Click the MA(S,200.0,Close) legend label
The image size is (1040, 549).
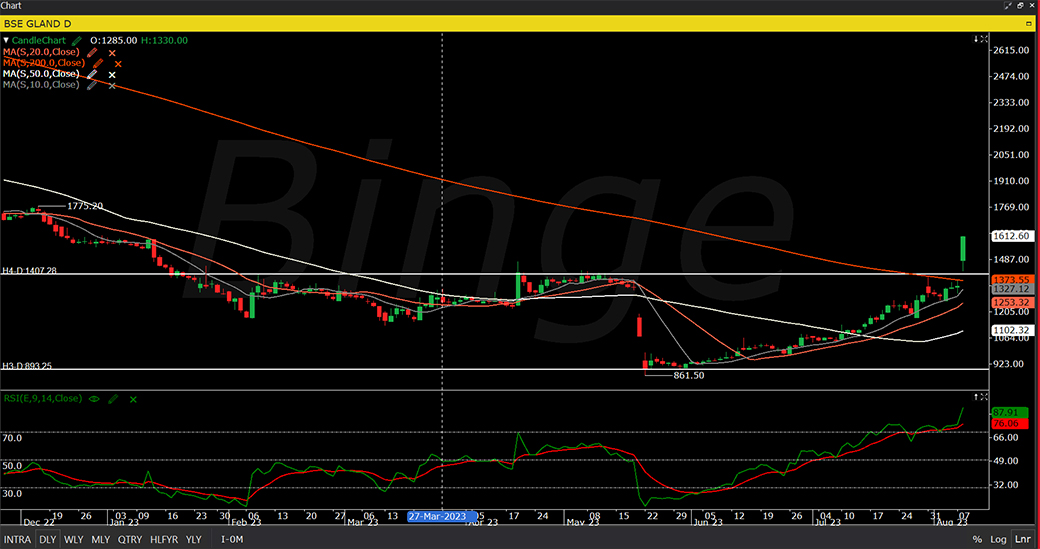[x=44, y=63]
